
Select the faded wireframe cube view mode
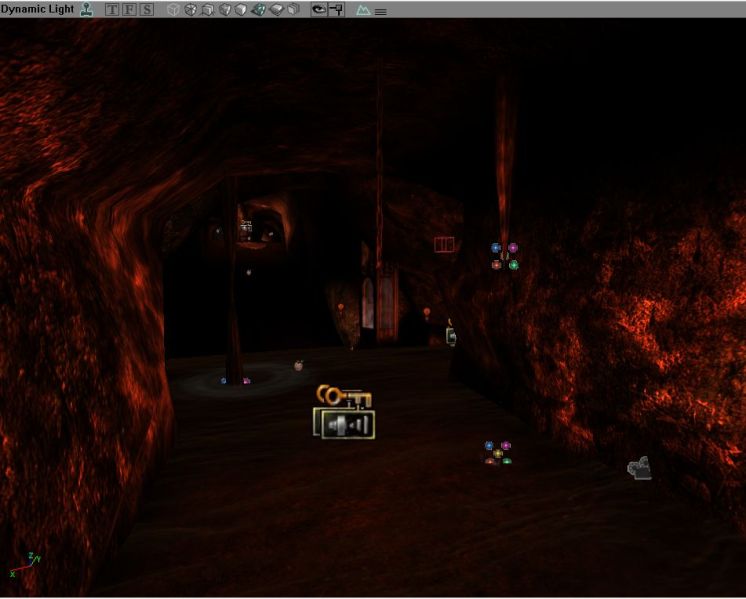[174, 10]
